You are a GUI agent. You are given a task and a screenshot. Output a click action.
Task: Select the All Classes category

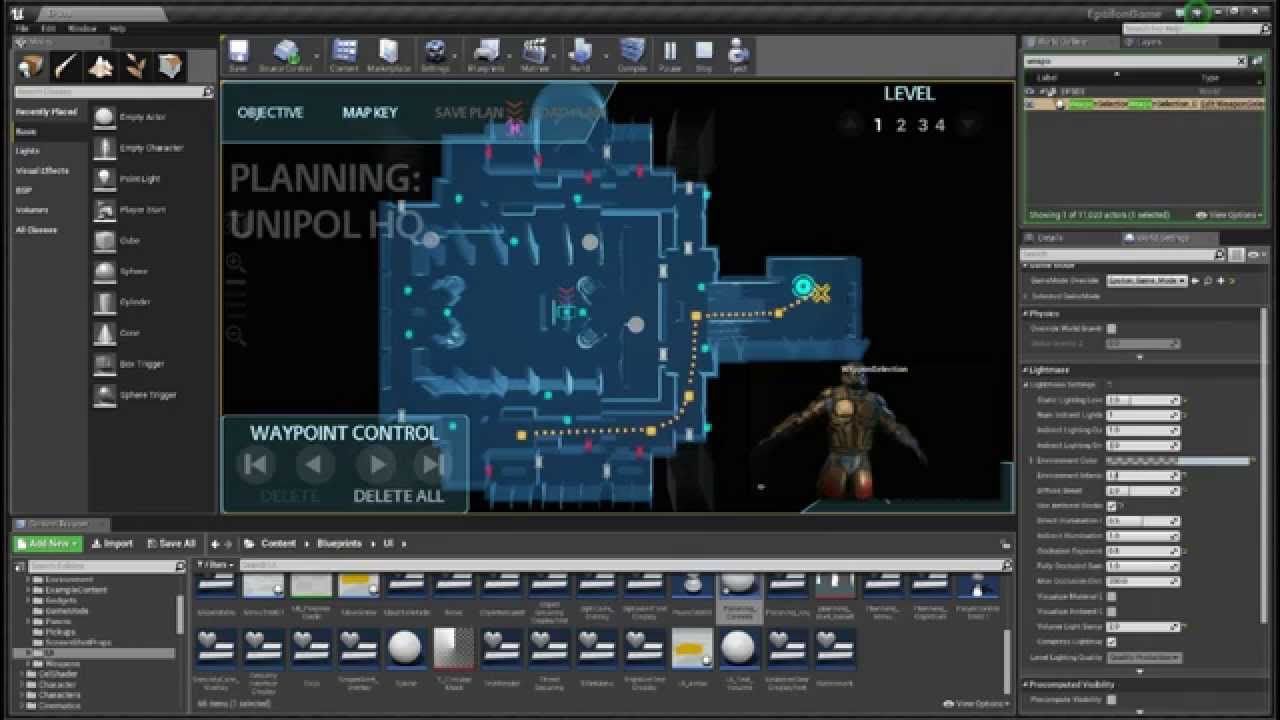(x=36, y=230)
